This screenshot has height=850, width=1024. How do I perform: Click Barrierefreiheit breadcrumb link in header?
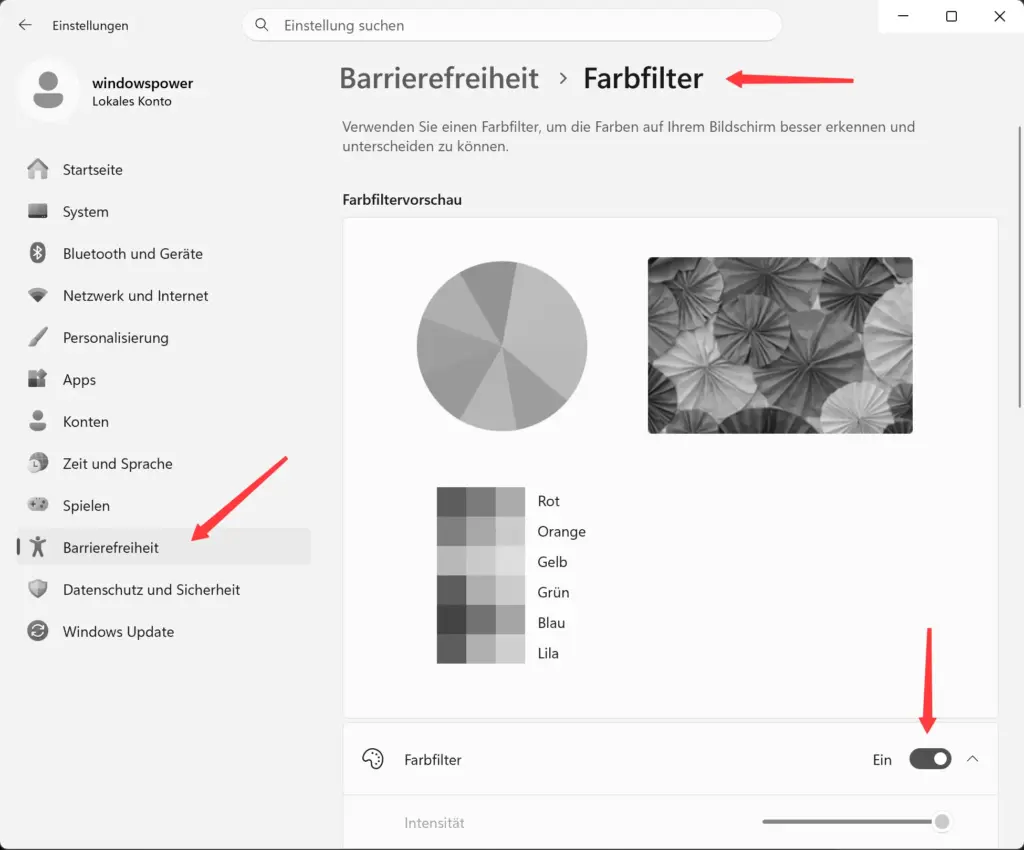[439, 78]
